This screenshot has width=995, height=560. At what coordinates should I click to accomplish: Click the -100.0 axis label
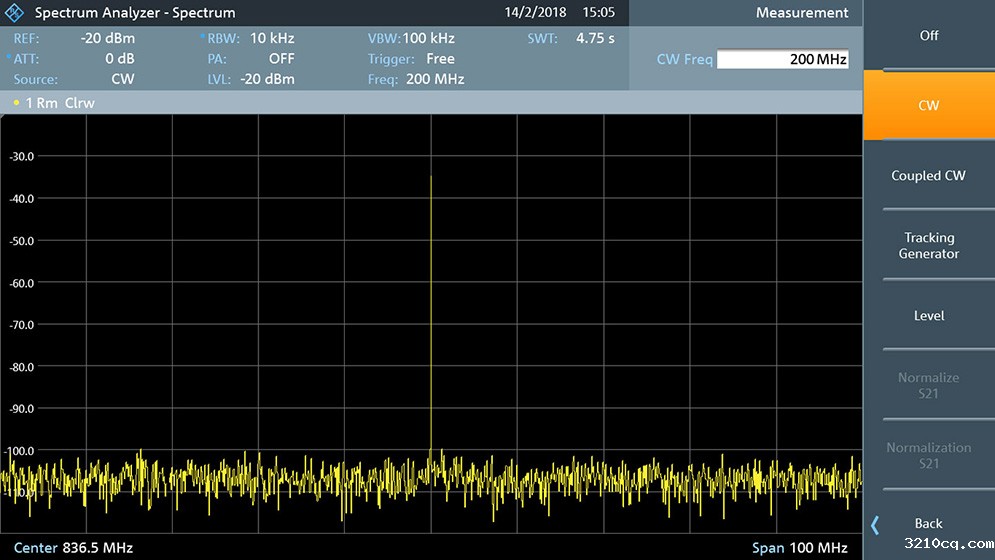(20, 451)
